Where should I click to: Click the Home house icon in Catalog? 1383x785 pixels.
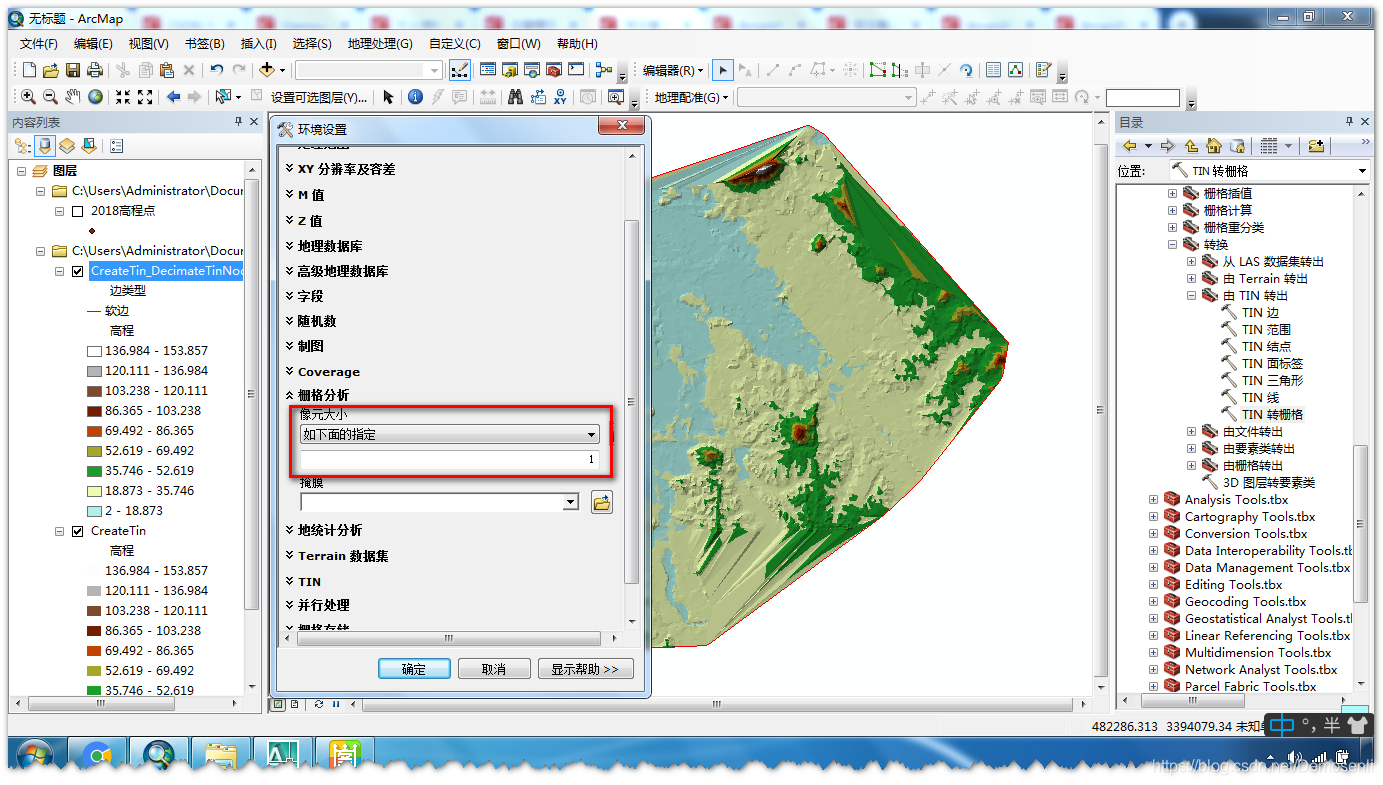point(1214,146)
